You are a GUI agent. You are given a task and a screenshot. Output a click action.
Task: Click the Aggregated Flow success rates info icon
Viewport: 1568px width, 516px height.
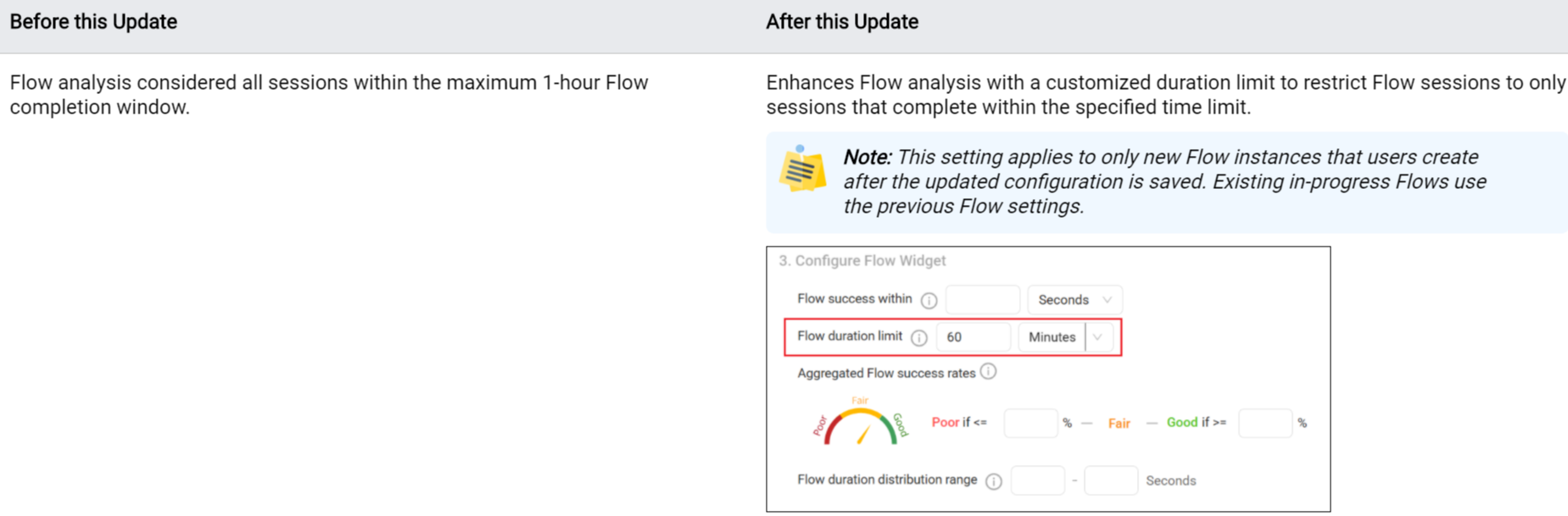pyautogui.click(x=988, y=372)
